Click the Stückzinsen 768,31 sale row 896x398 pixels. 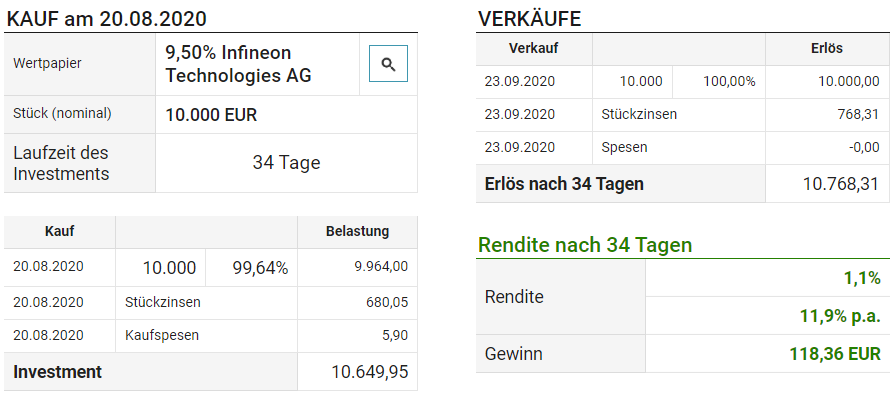click(x=683, y=114)
